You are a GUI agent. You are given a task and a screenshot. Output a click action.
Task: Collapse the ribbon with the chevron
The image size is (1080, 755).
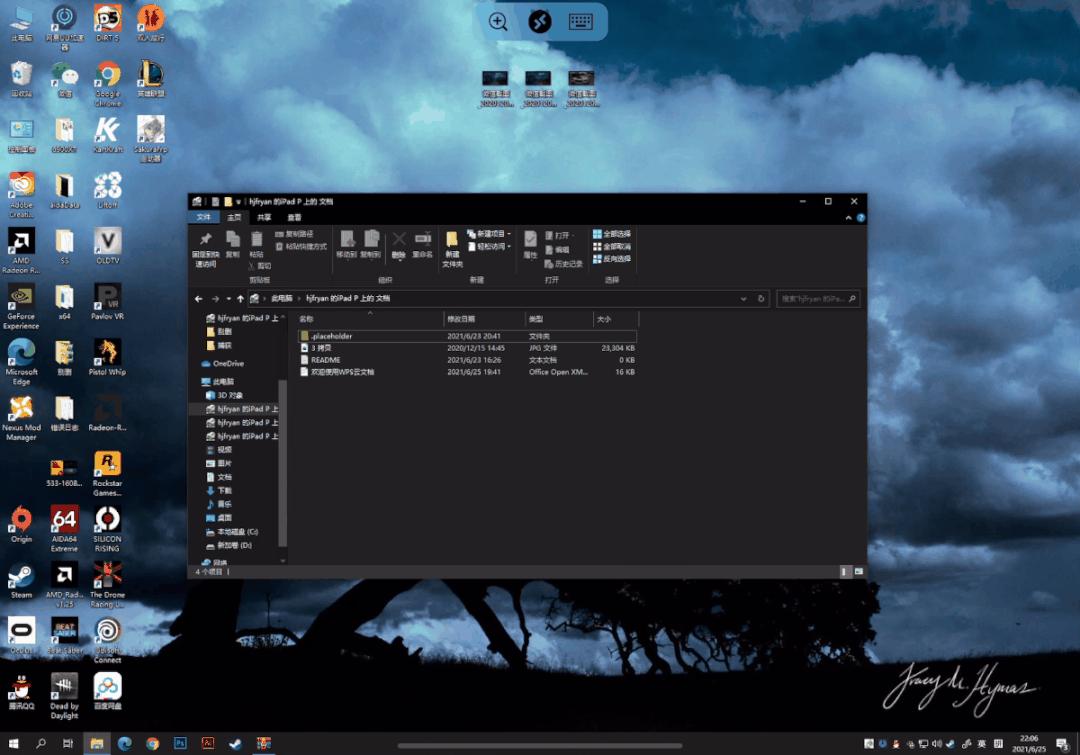coord(850,217)
